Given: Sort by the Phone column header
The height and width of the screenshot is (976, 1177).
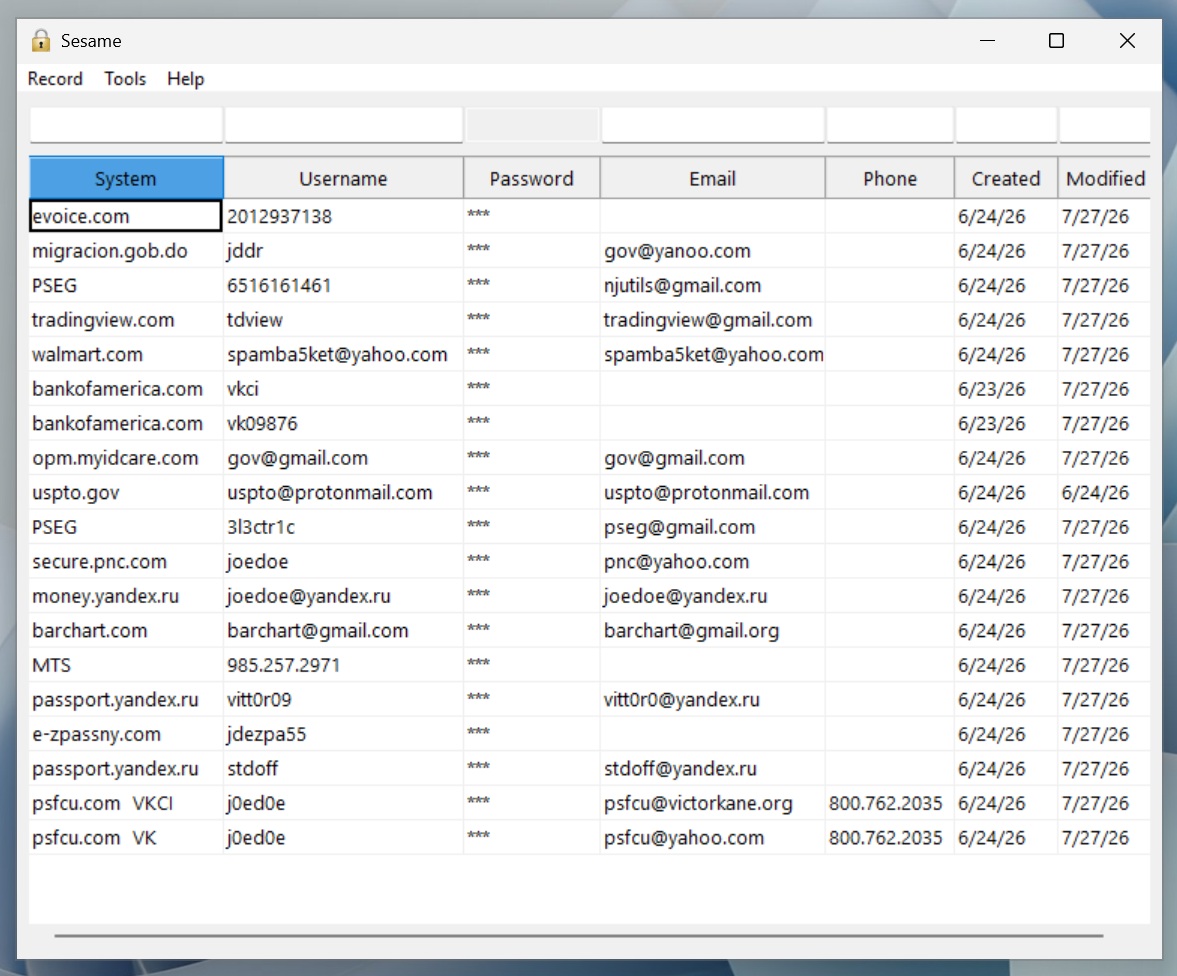Looking at the screenshot, I should click(890, 179).
